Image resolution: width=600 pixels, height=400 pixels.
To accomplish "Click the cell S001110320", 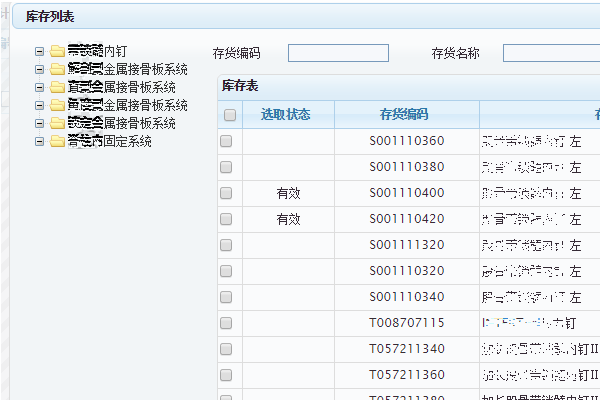I will point(407,271).
